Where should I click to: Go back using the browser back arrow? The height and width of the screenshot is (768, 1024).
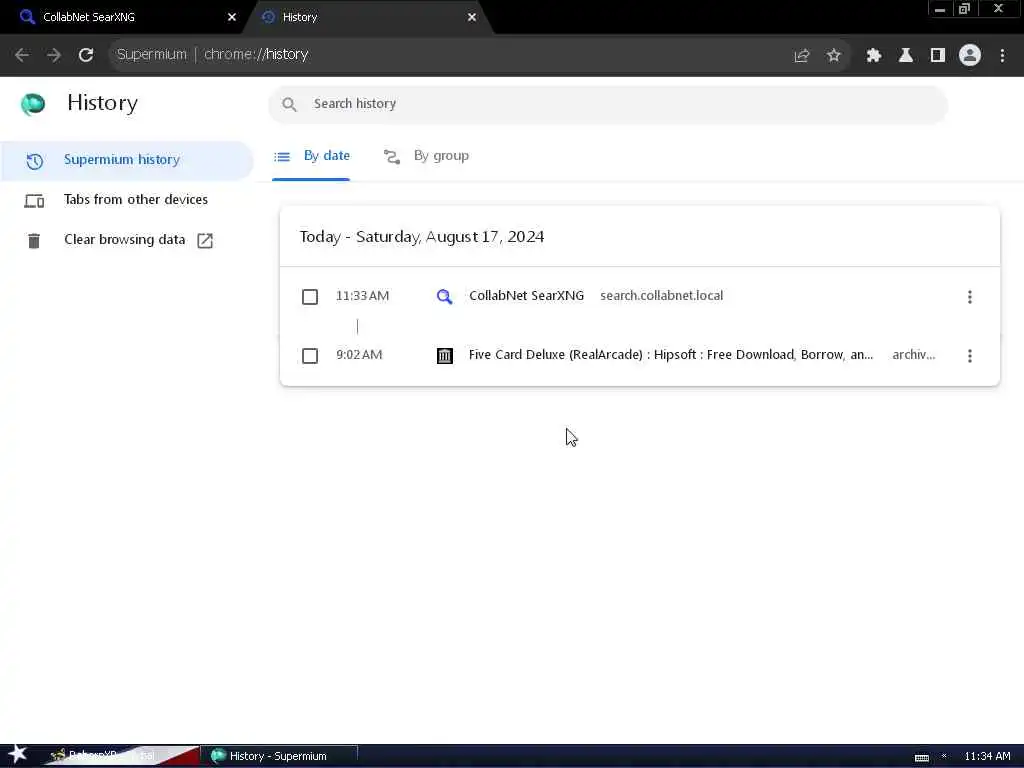(22, 55)
